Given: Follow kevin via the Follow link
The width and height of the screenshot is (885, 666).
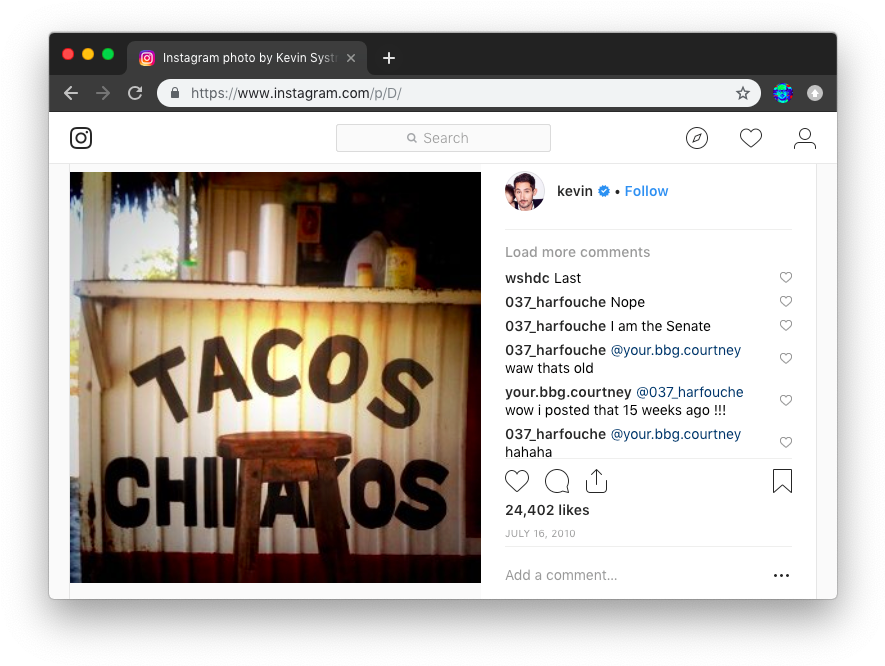Looking at the screenshot, I should click(646, 191).
